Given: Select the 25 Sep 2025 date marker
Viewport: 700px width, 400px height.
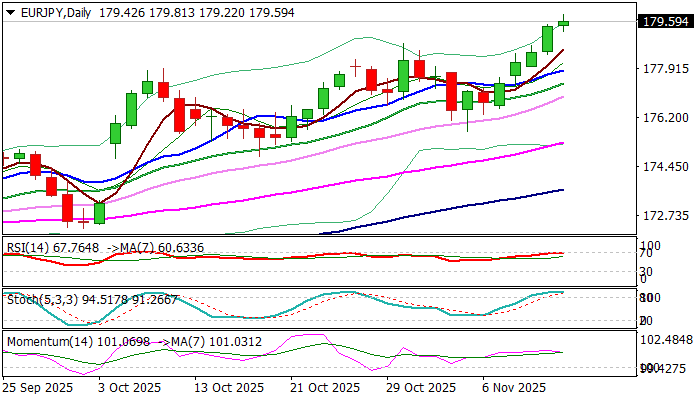Looking at the screenshot, I should pyautogui.click(x=39, y=388).
